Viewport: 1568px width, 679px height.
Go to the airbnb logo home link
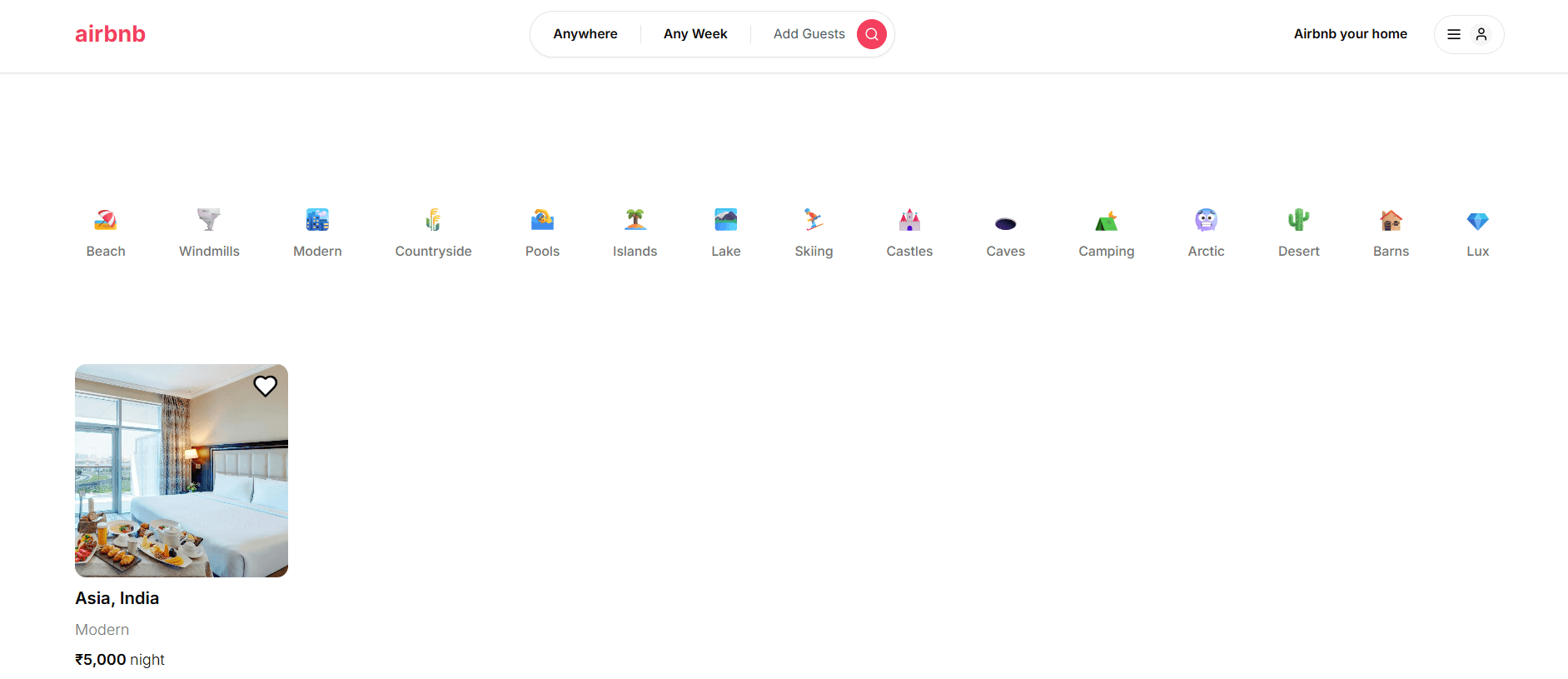click(110, 34)
